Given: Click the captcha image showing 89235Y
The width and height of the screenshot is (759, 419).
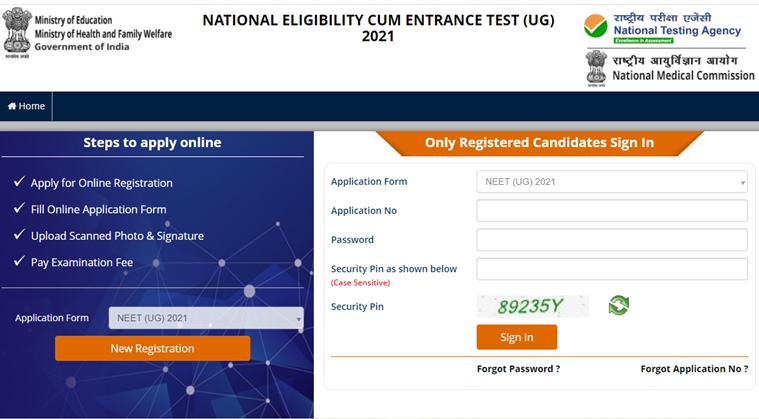Looking at the screenshot, I should pos(532,306).
